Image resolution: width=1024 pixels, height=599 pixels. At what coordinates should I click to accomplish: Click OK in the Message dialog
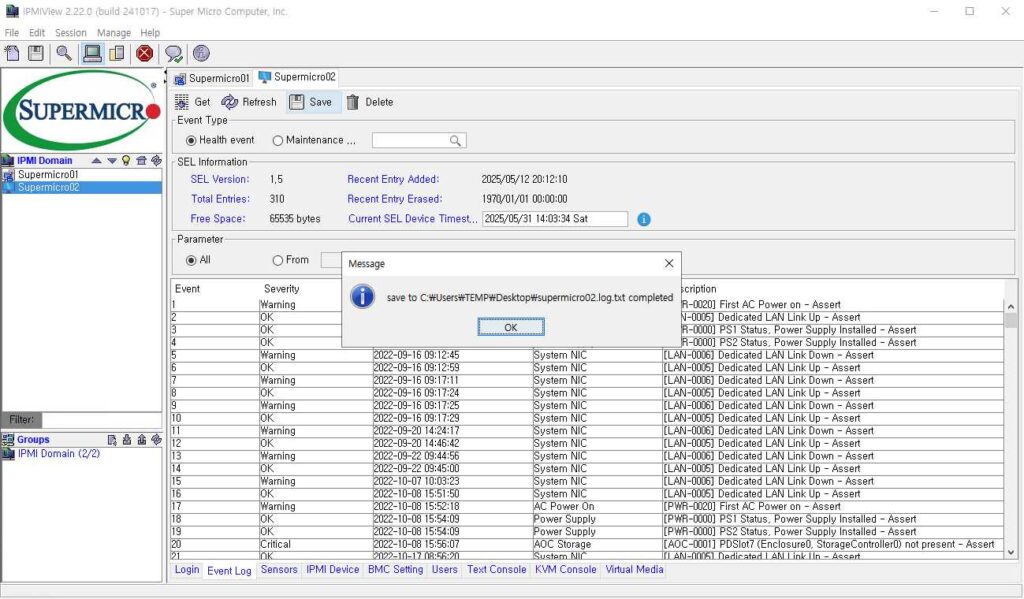[x=511, y=327]
